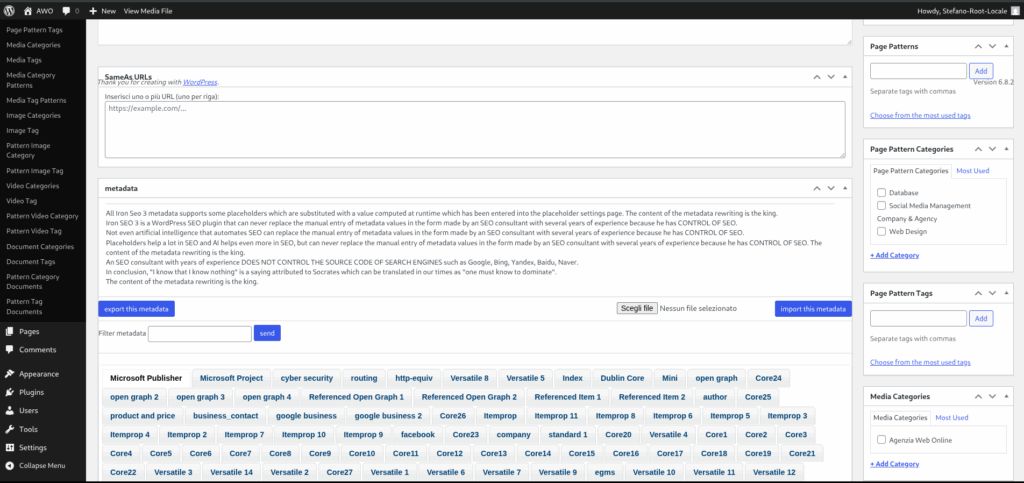Select the Dublin Core tab
The height and width of the screenshot is (483, 1024).
[622, 378]
